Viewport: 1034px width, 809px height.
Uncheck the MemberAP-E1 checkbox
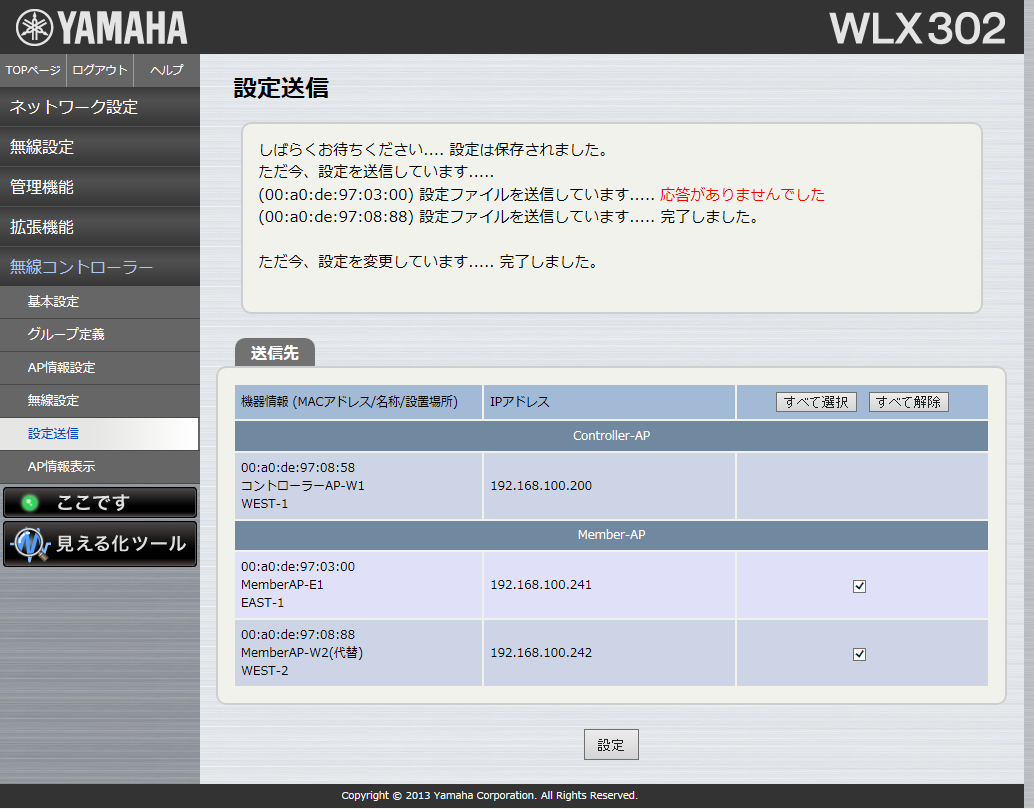pos(859,586)
